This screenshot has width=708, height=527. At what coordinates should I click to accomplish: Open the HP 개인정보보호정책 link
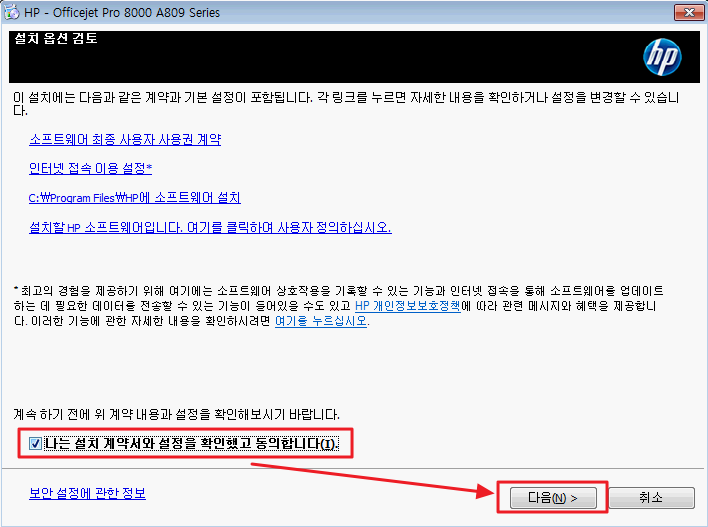point(408,306)
